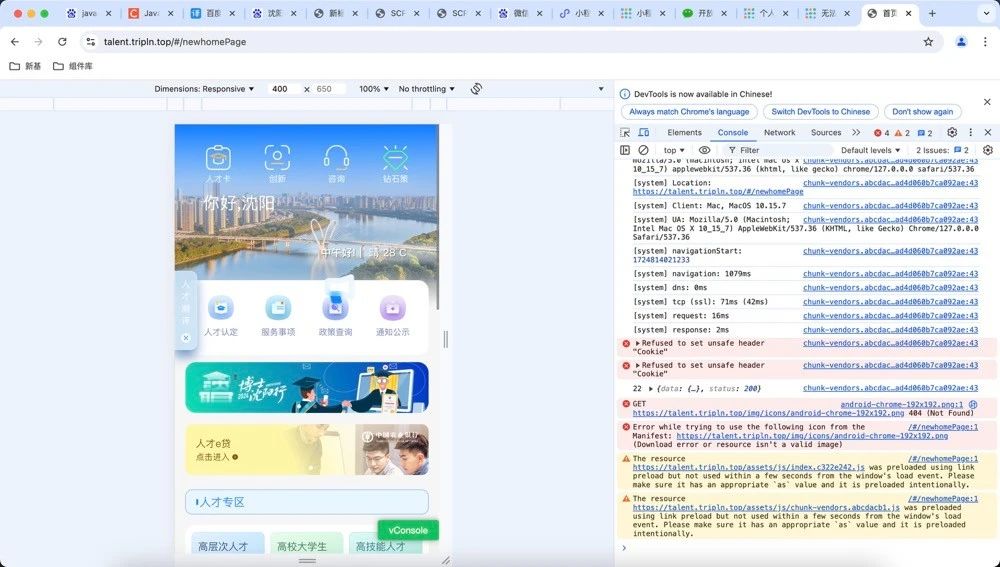View site information icon in address bar
Screen dimensions: 1000x567
[x=91, y=41]
